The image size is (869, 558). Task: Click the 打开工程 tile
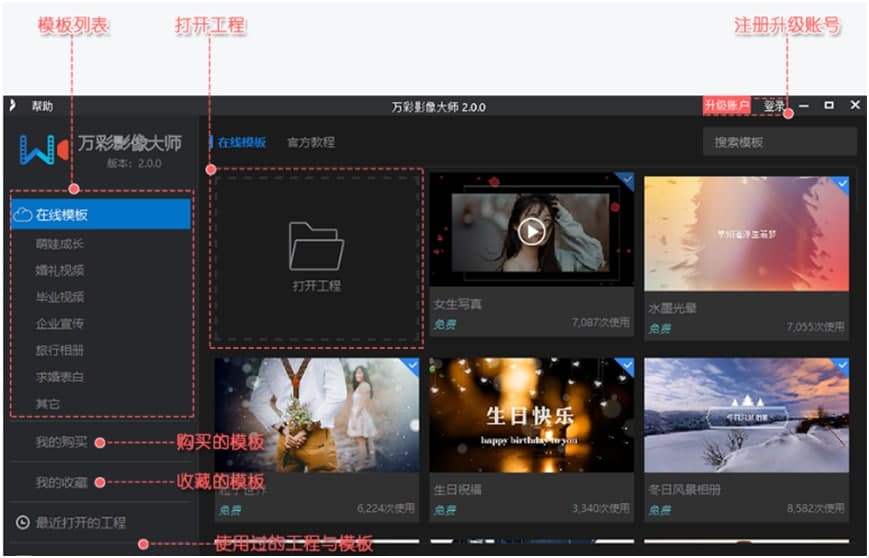[316, 259]
